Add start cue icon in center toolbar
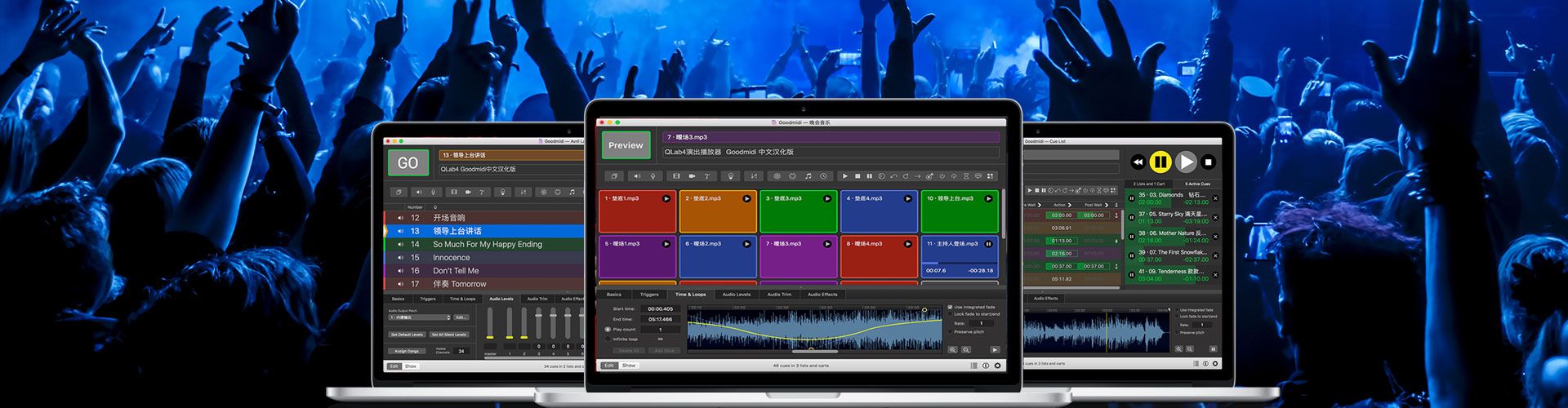The image size is (1568, 408). [x=844, y=176]
